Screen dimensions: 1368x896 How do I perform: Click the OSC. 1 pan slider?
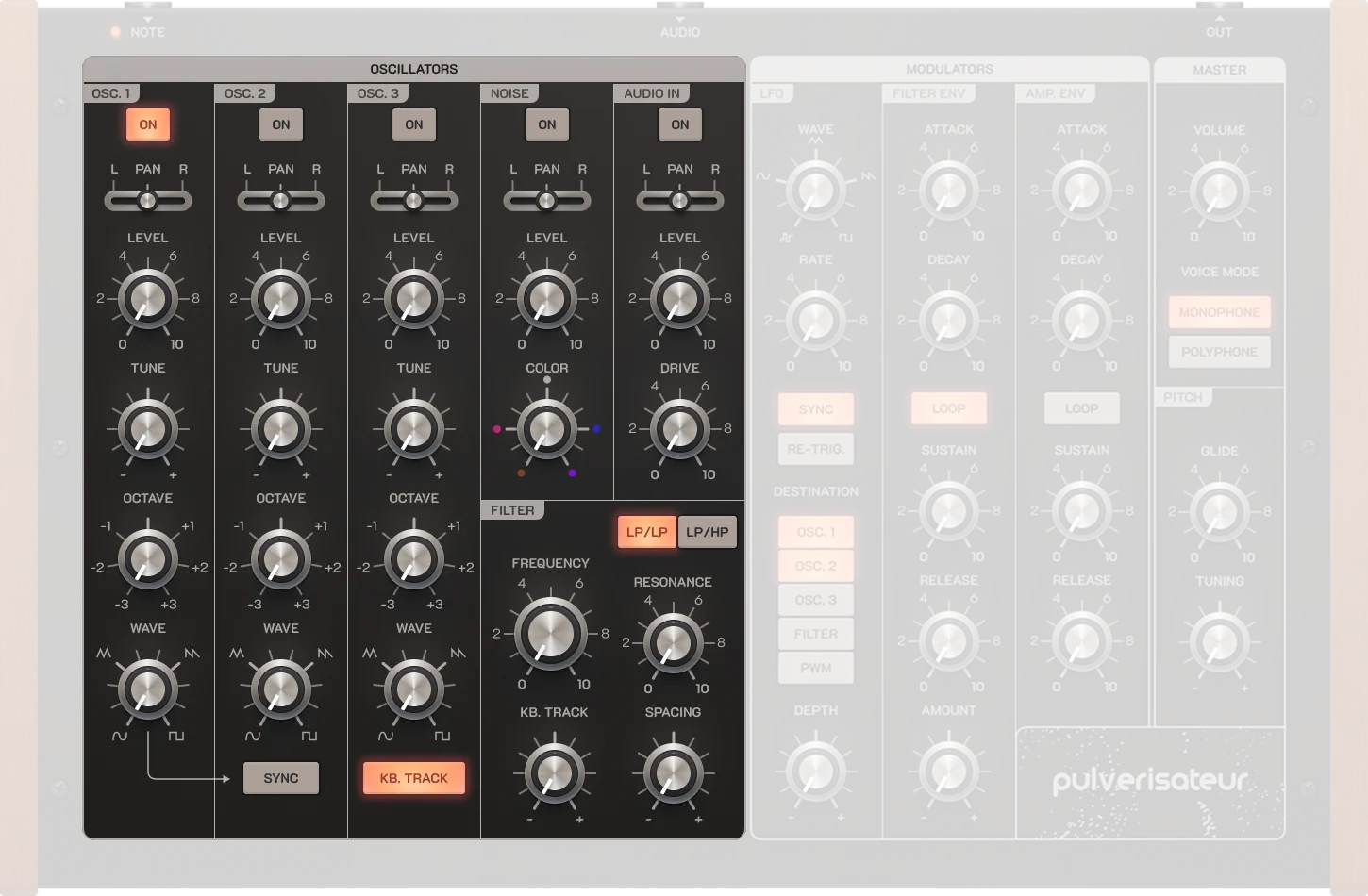pyautogui.click(x=147, y=199)
